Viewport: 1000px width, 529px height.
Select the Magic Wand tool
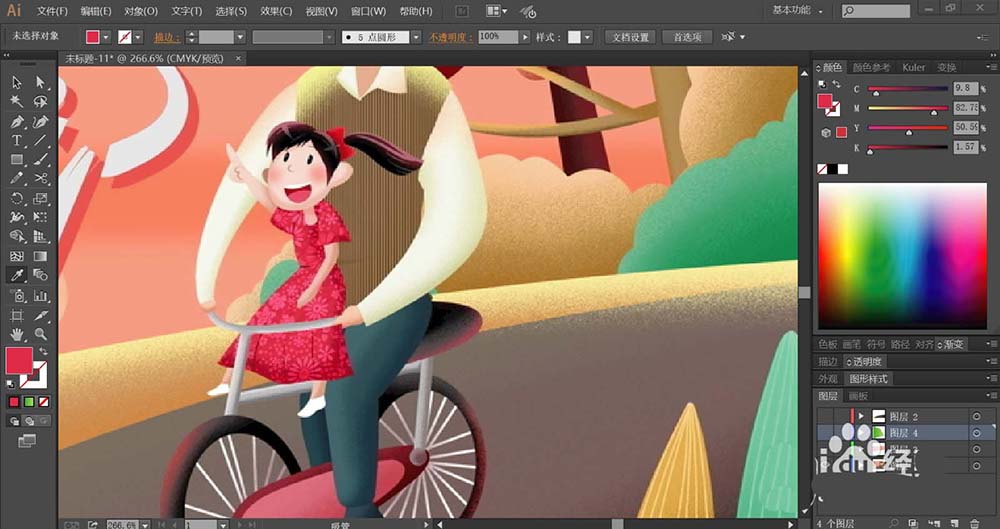click(x=17, y=101)
